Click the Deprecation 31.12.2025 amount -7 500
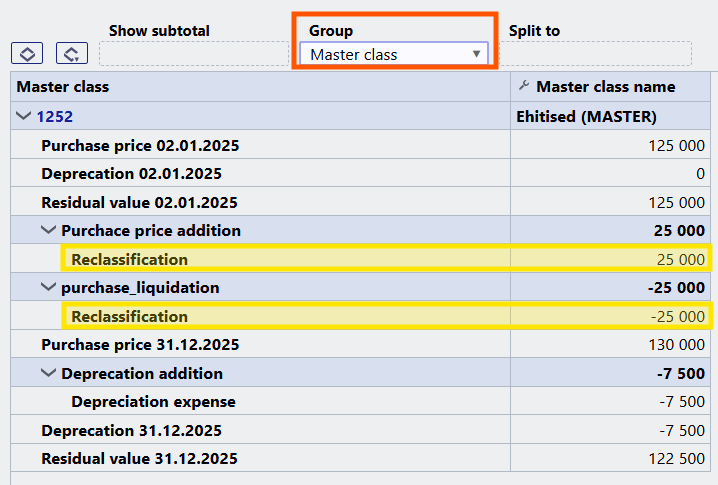The width and height of the screenshot is (718, 485). point(681,430)
